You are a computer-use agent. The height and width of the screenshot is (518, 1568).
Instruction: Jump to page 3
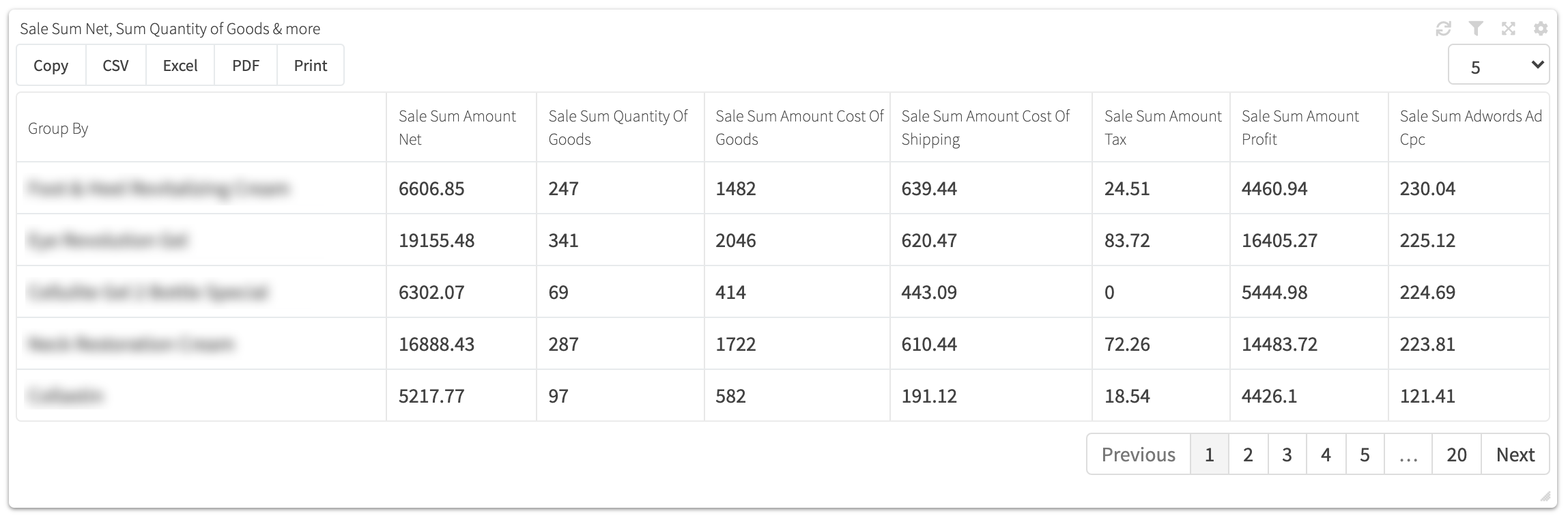tap(1287, 455)
